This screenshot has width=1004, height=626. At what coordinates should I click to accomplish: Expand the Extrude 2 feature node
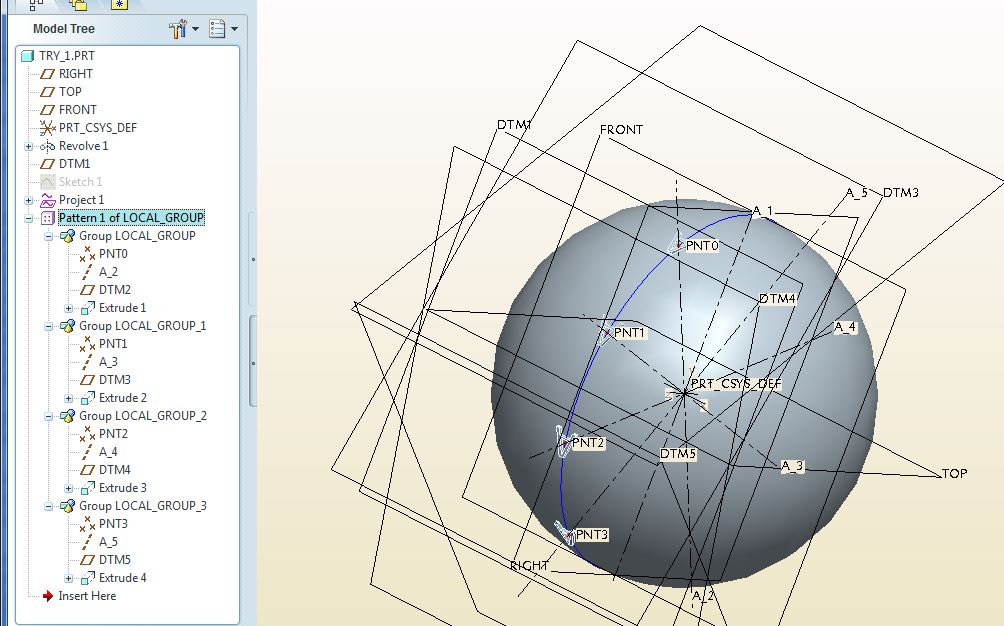coord(69,399)
